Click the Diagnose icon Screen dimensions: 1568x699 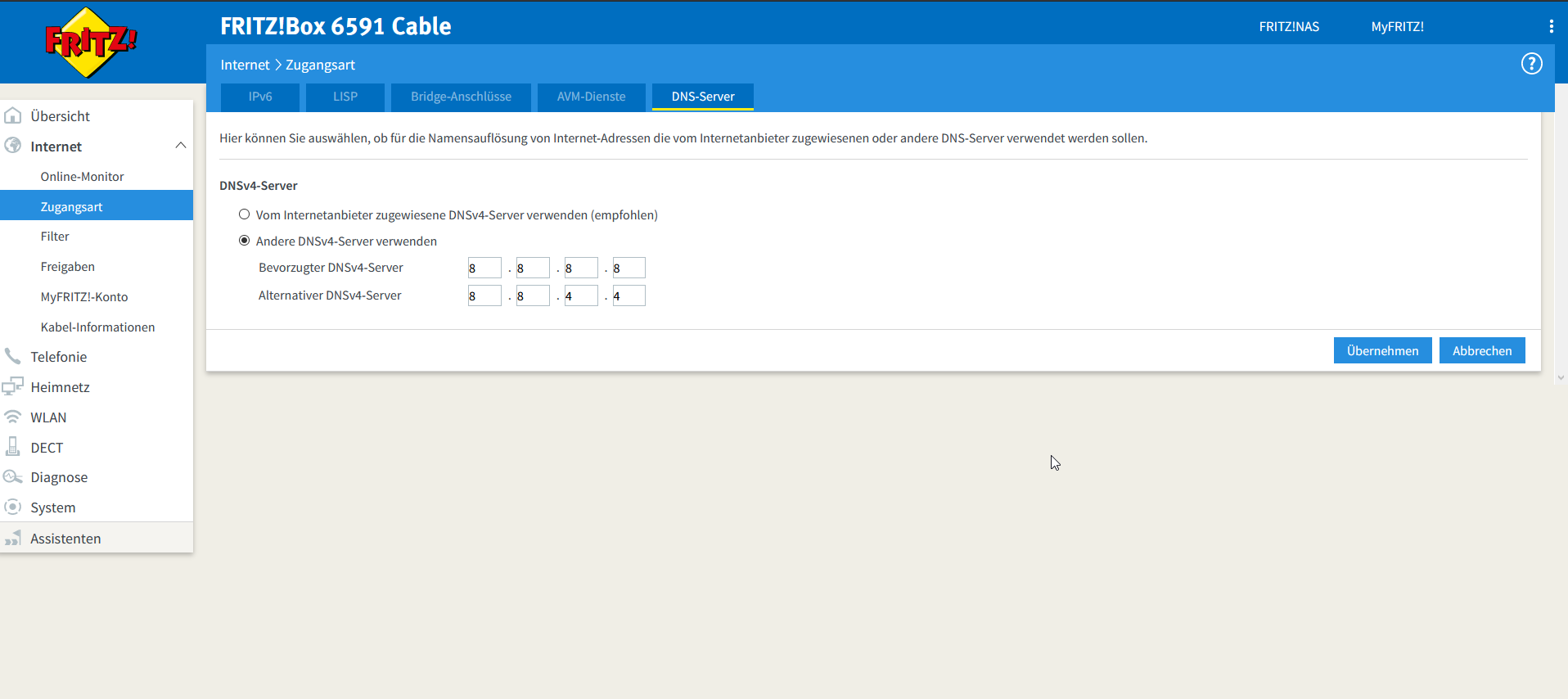coord(13,476)
